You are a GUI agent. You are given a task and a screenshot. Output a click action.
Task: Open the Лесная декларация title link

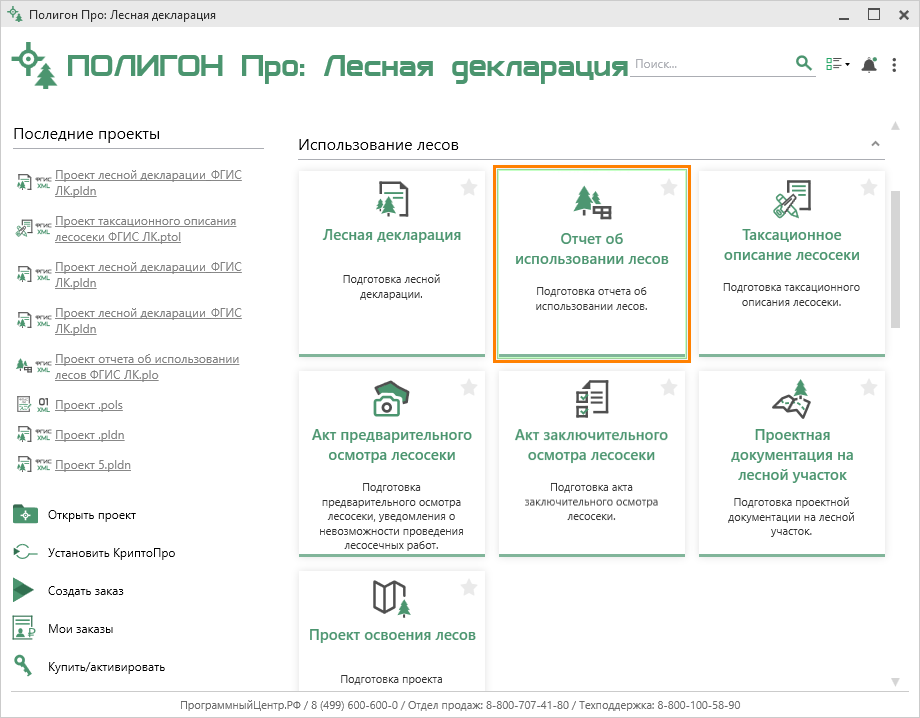point(392,235)
